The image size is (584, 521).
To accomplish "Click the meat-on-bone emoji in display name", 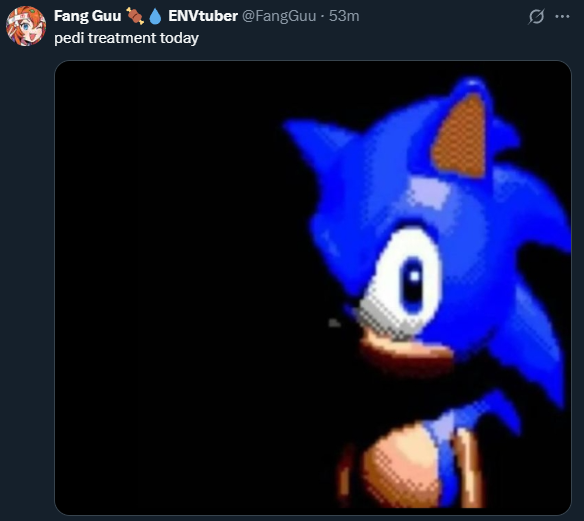I will 134,16.
